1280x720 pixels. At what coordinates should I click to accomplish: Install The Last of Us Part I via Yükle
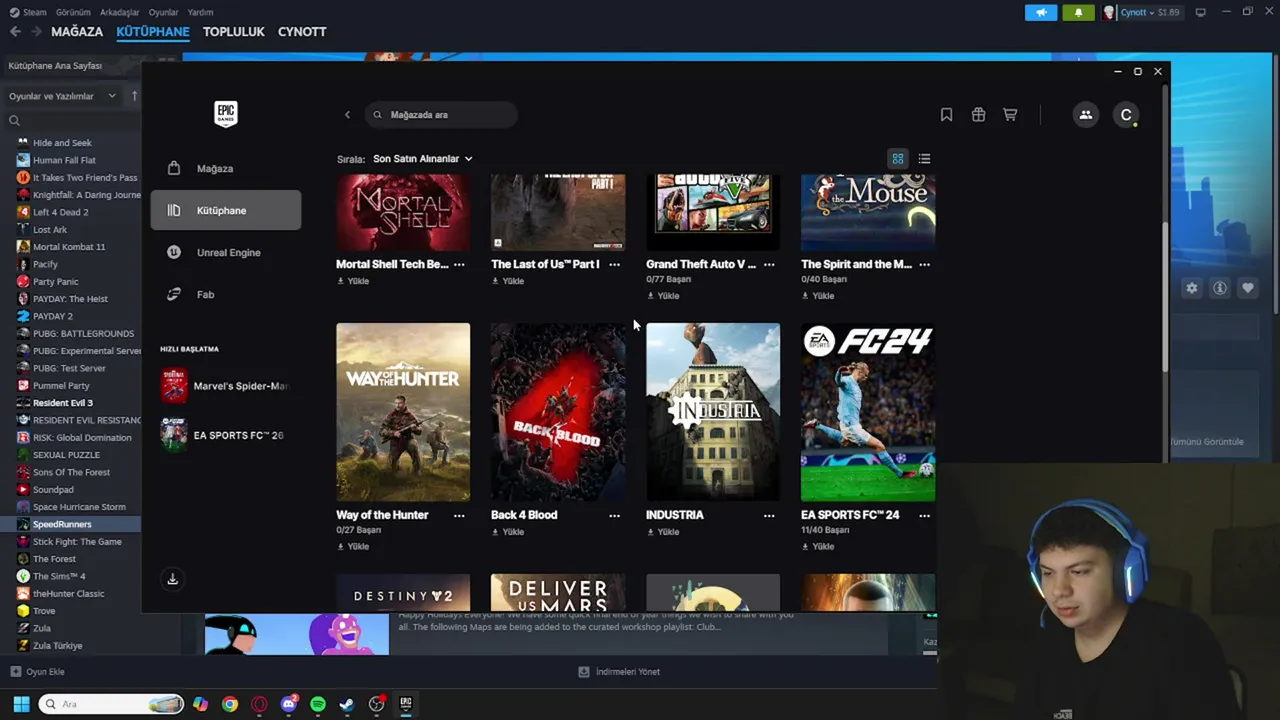pyautogui.click(x=508, y=281)
